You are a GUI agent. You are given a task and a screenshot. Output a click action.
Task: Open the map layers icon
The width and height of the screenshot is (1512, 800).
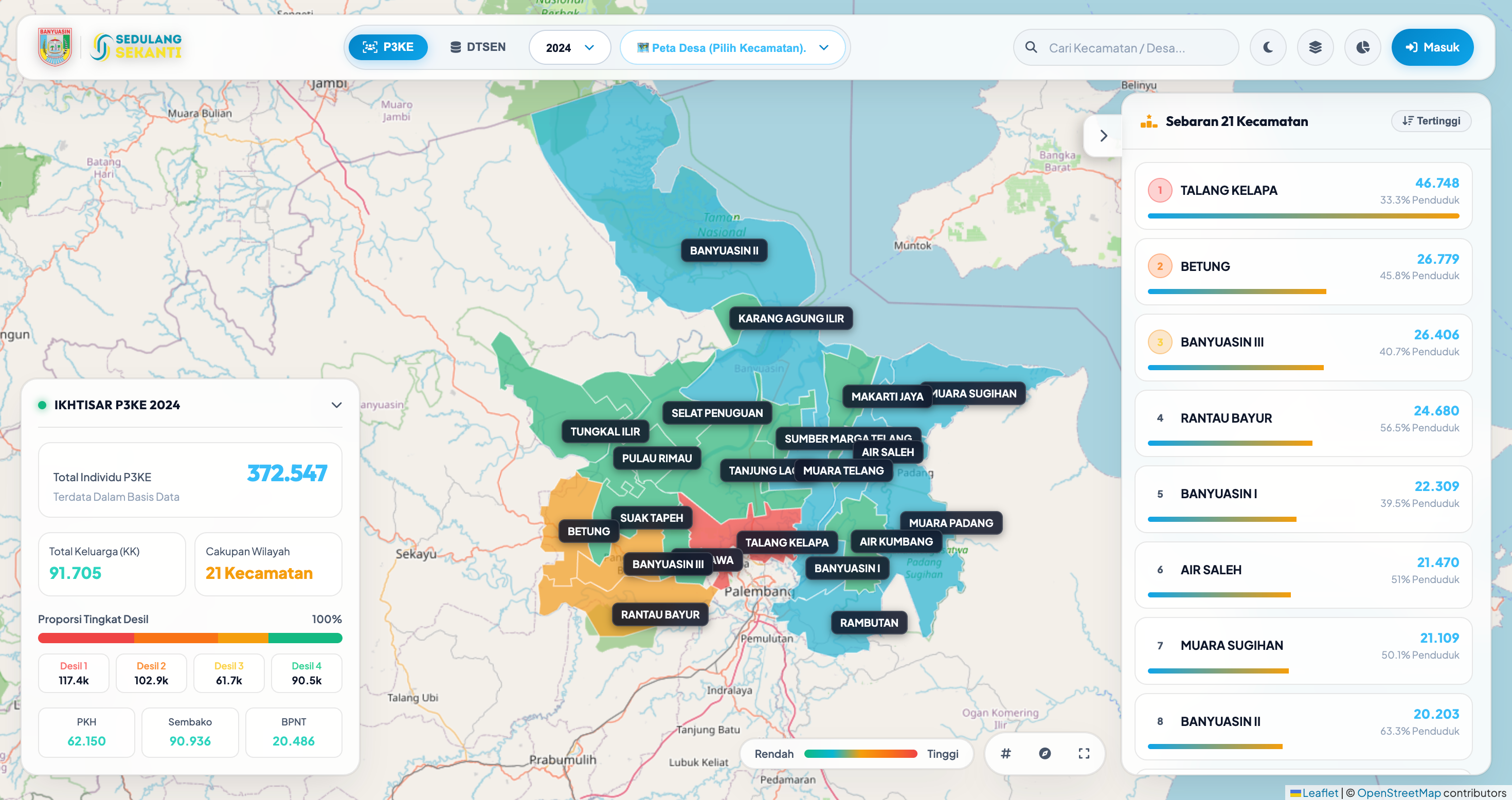(1316, 47)
